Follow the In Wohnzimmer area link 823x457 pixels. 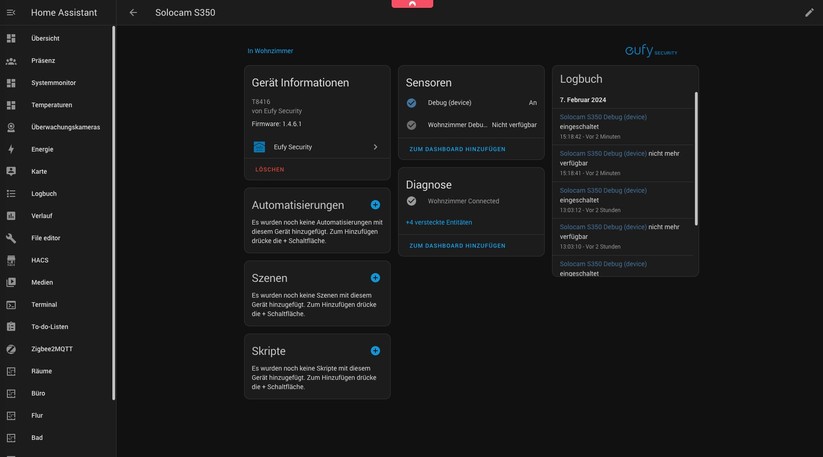(x=270, y=51)
